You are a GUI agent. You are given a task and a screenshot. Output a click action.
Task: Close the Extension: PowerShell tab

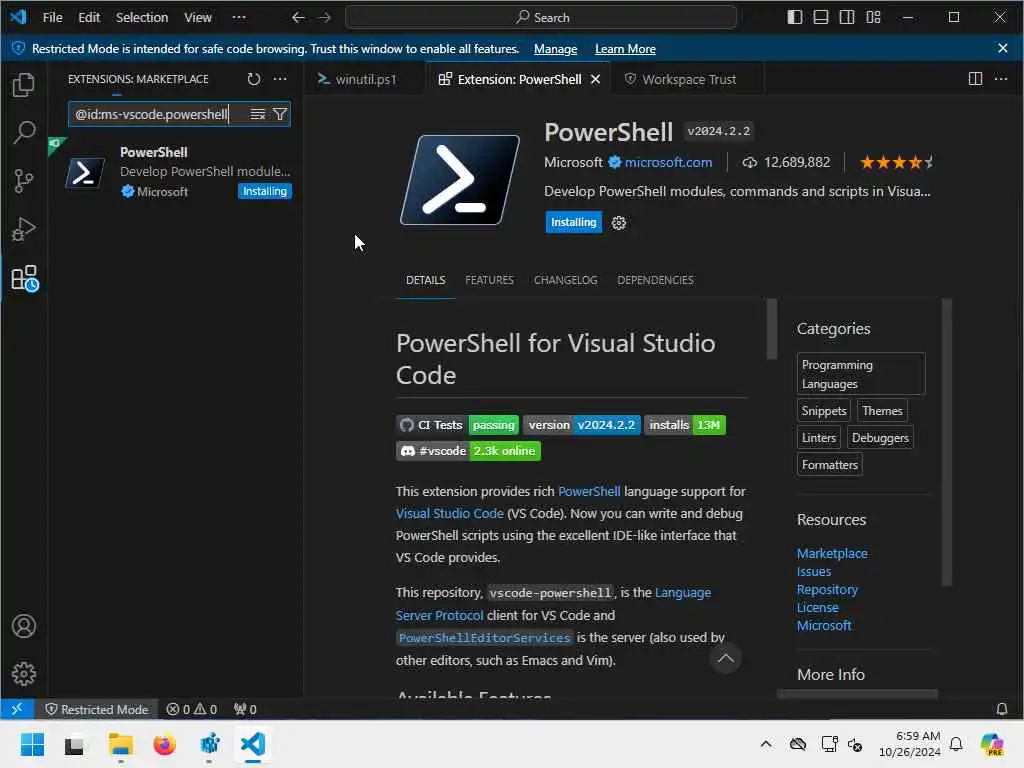click(595, 79)
